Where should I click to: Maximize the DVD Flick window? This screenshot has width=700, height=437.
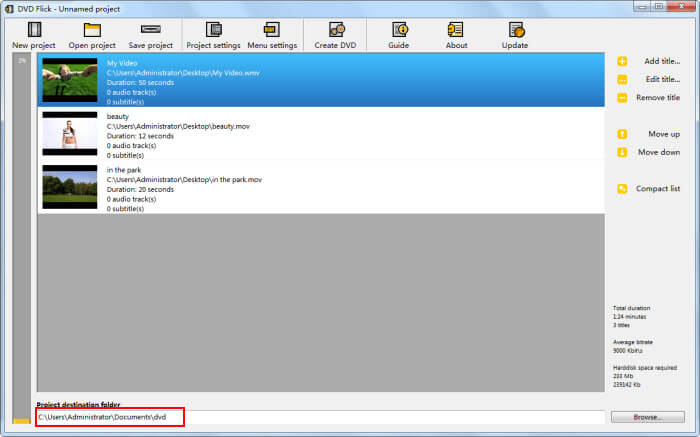[x=659, y=7]
